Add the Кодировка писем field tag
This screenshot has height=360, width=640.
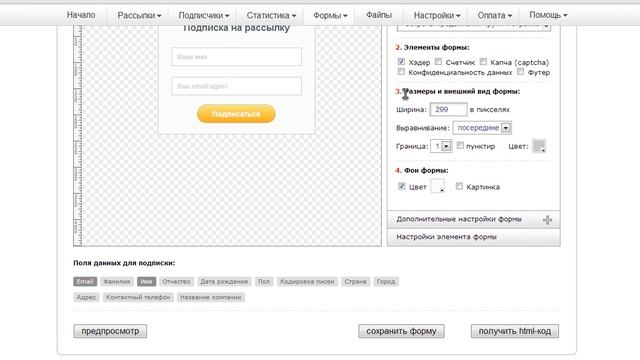point(307,282)
